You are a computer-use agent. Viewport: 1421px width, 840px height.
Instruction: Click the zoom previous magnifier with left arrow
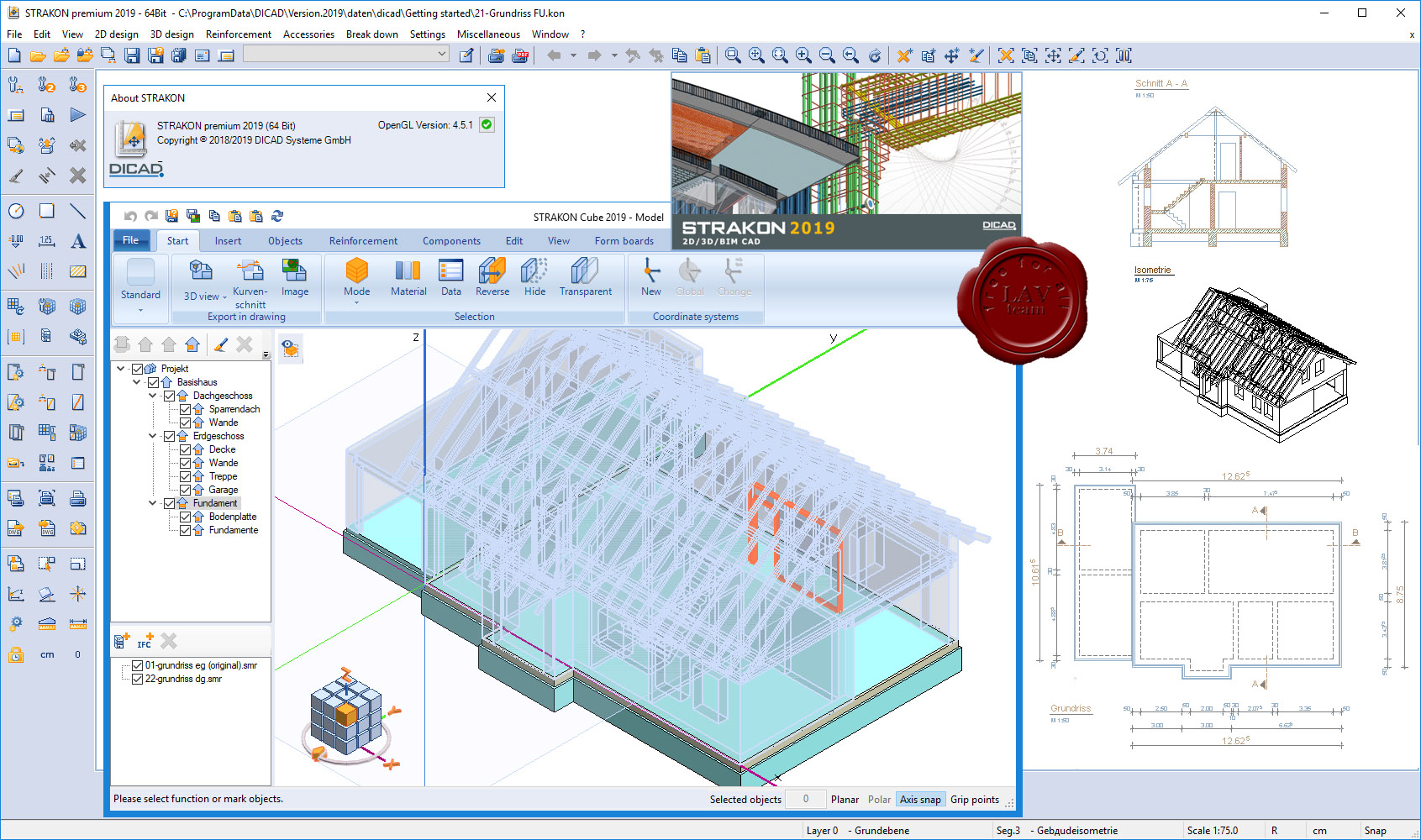point(850,55)
